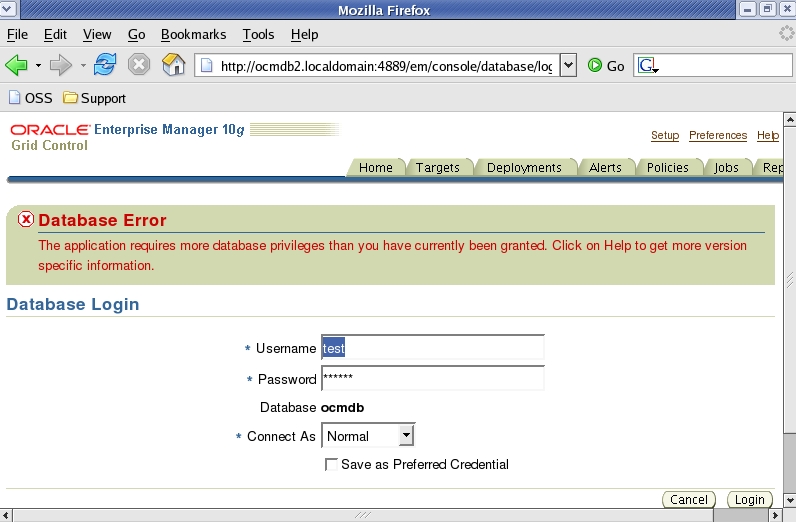
Task: Switch to the Jobs tab
Action: [x=726, y=168]
